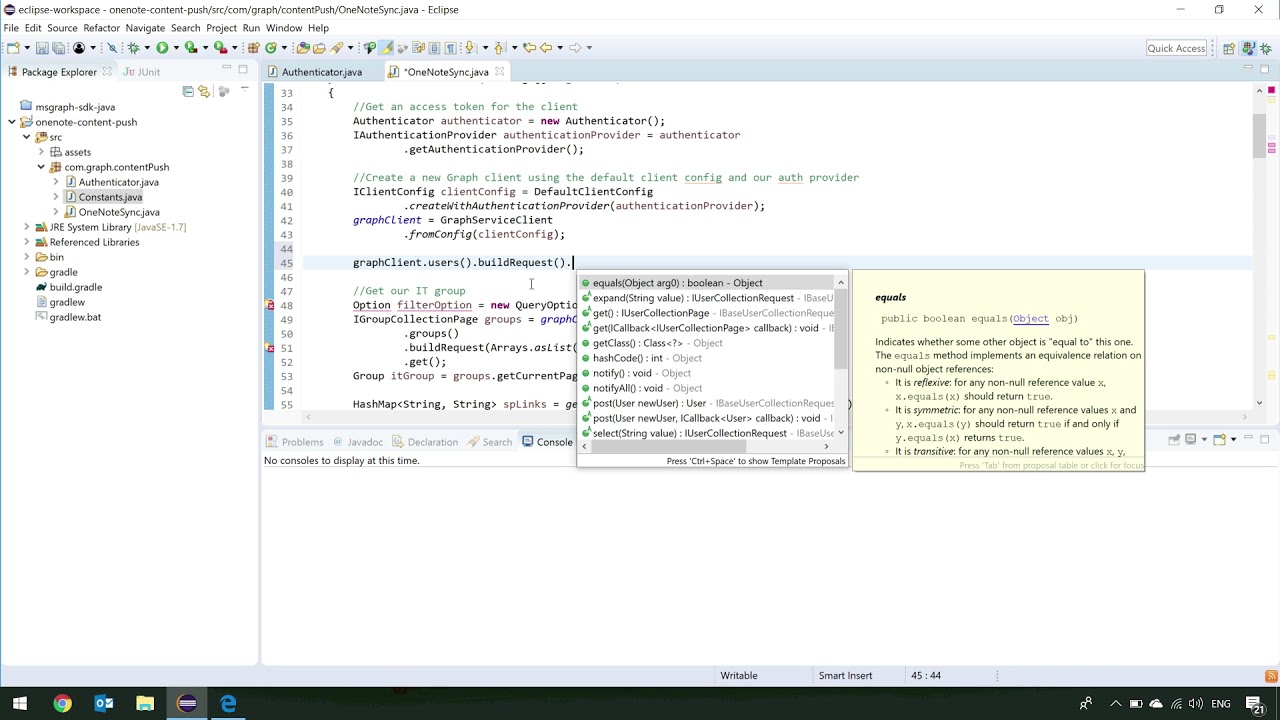Switch to the Search tab
Screen dimensions: 1280x720
pyautogui.click(x=489, y=442)
